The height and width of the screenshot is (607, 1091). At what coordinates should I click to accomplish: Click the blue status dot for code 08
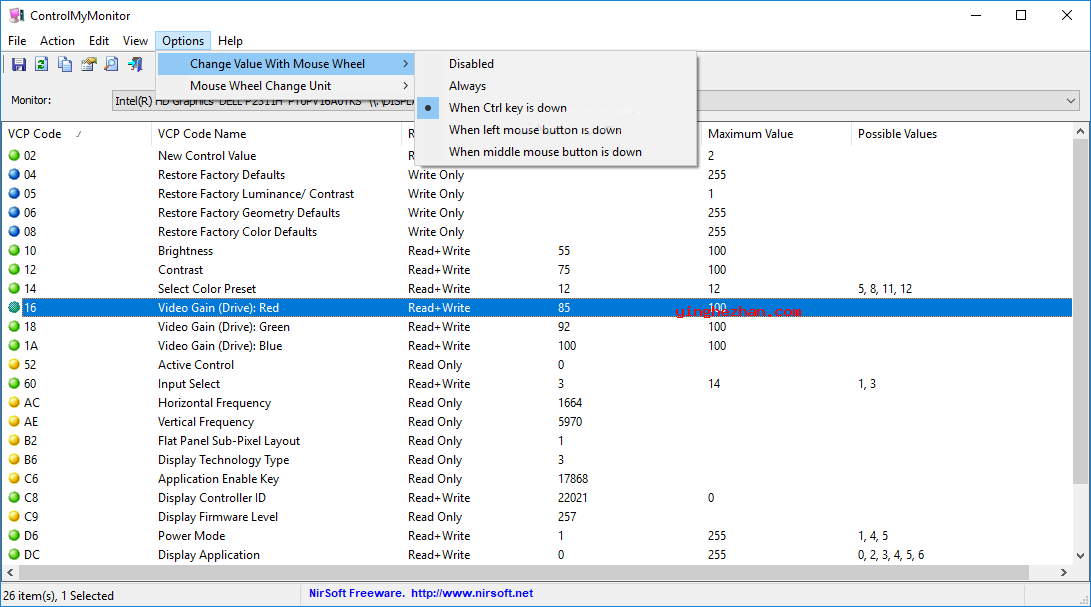14,231
